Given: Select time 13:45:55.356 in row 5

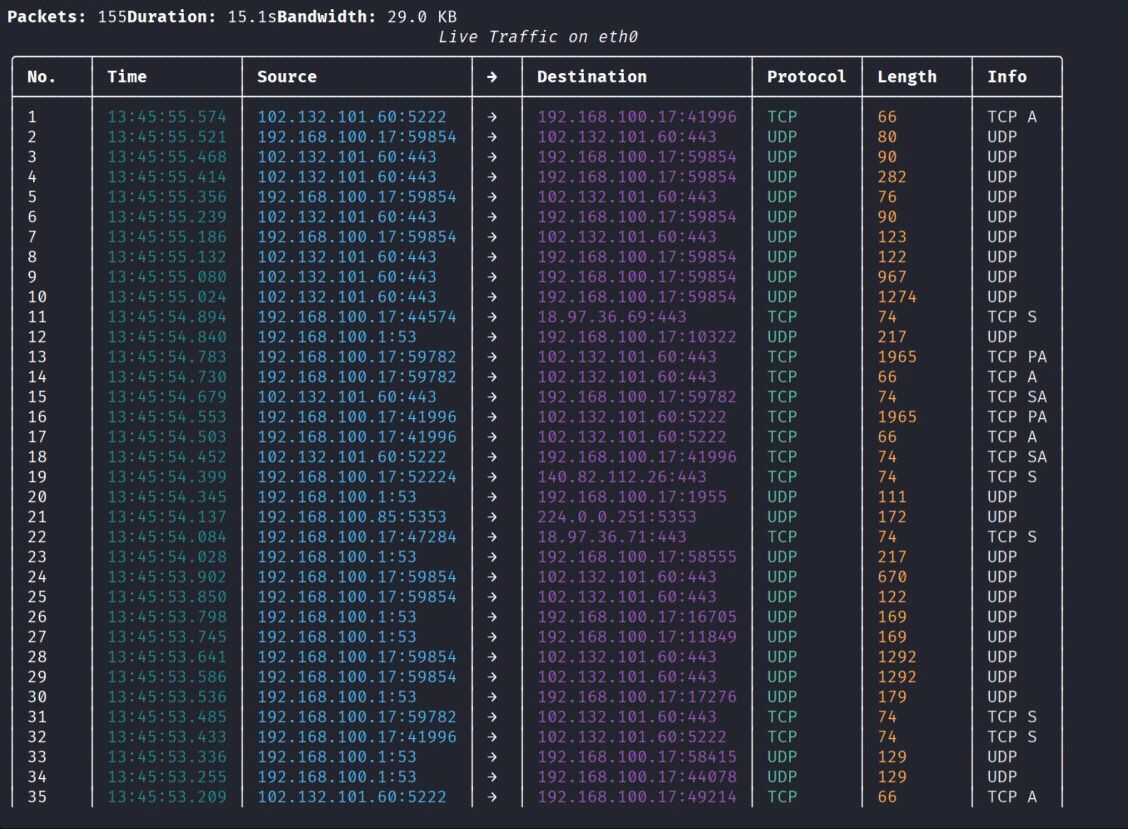Looking at the screenshot, I should (x=167, y=197).
